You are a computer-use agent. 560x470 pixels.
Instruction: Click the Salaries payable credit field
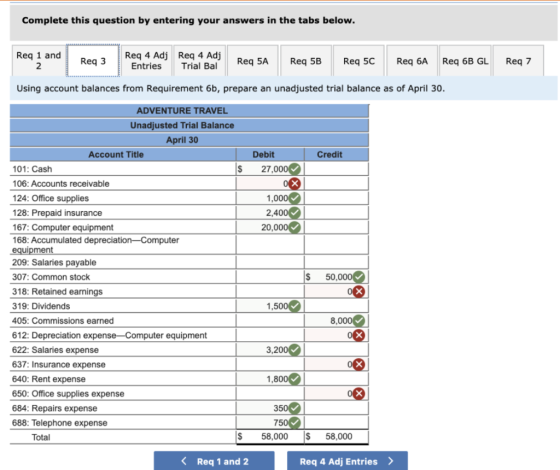click(x=336, y=262)
